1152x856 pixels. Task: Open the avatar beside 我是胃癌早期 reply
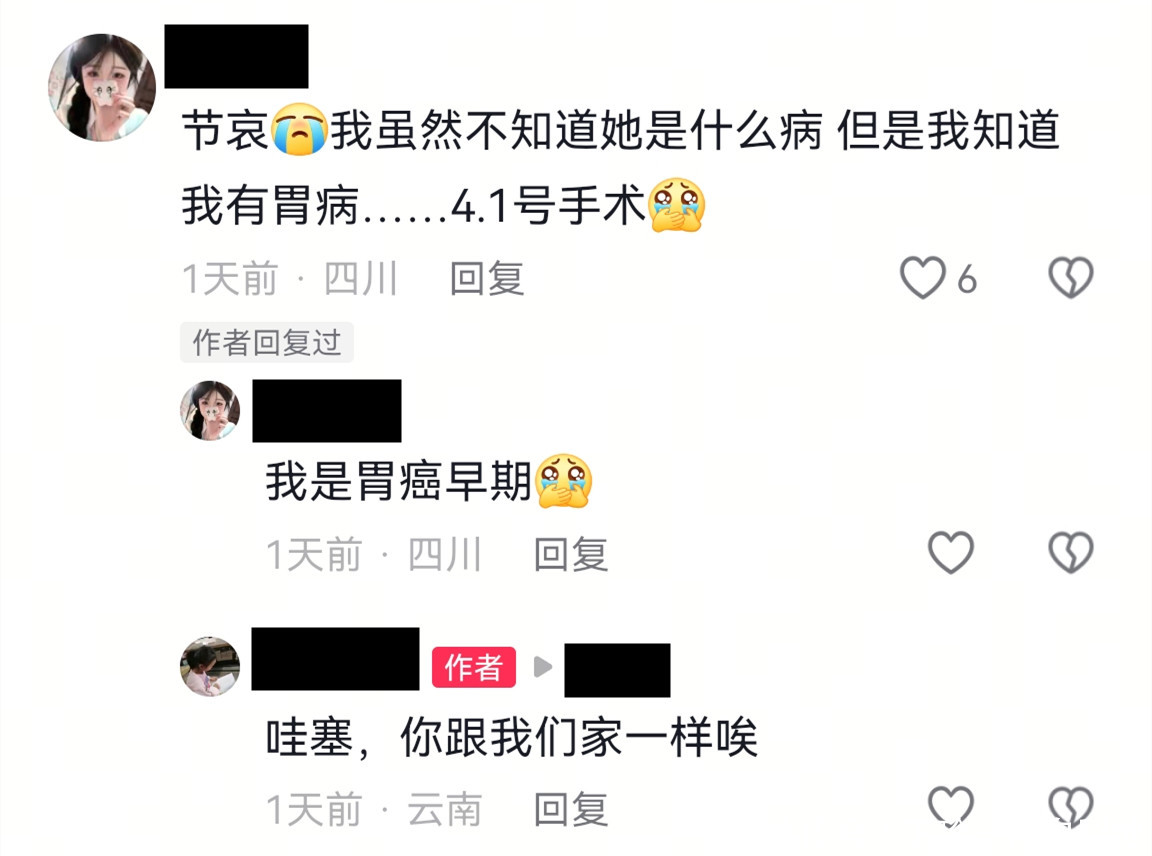(x=210, y=411)
